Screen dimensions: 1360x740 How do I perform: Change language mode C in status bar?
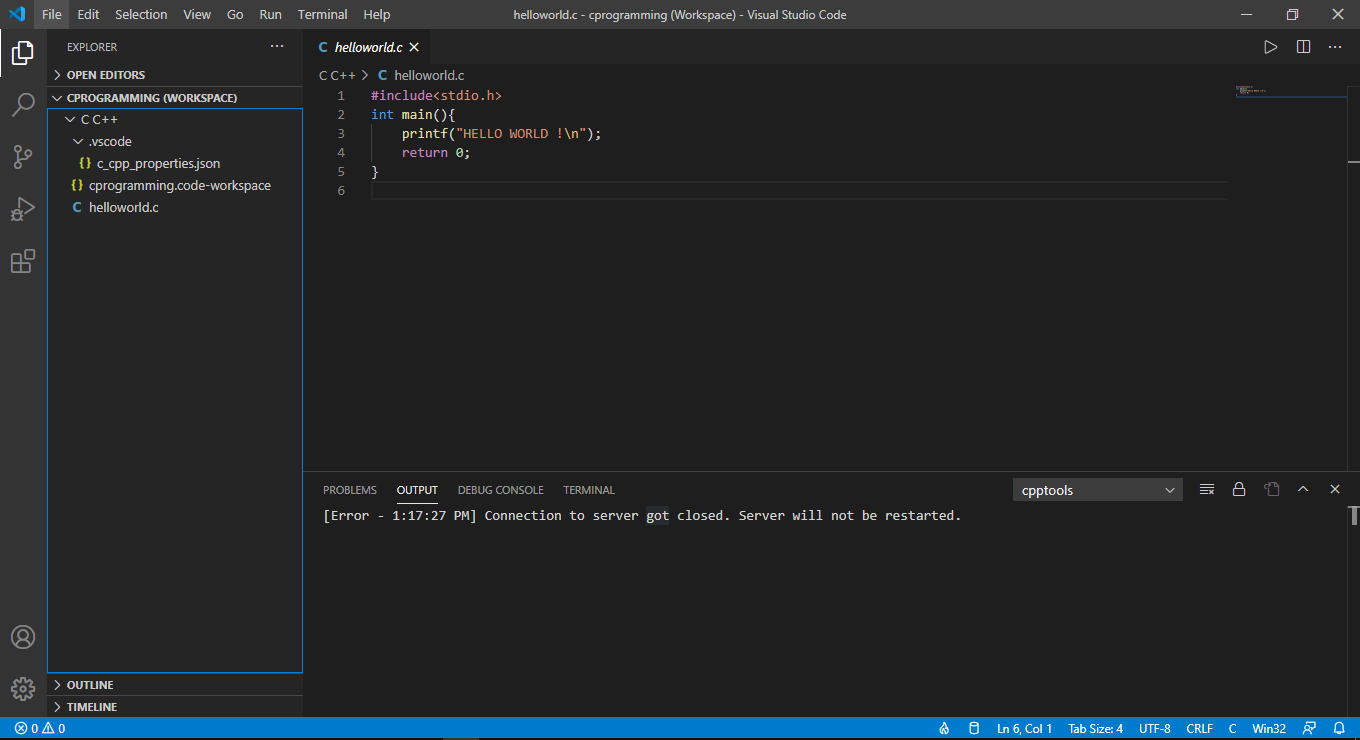[1232, 728]
